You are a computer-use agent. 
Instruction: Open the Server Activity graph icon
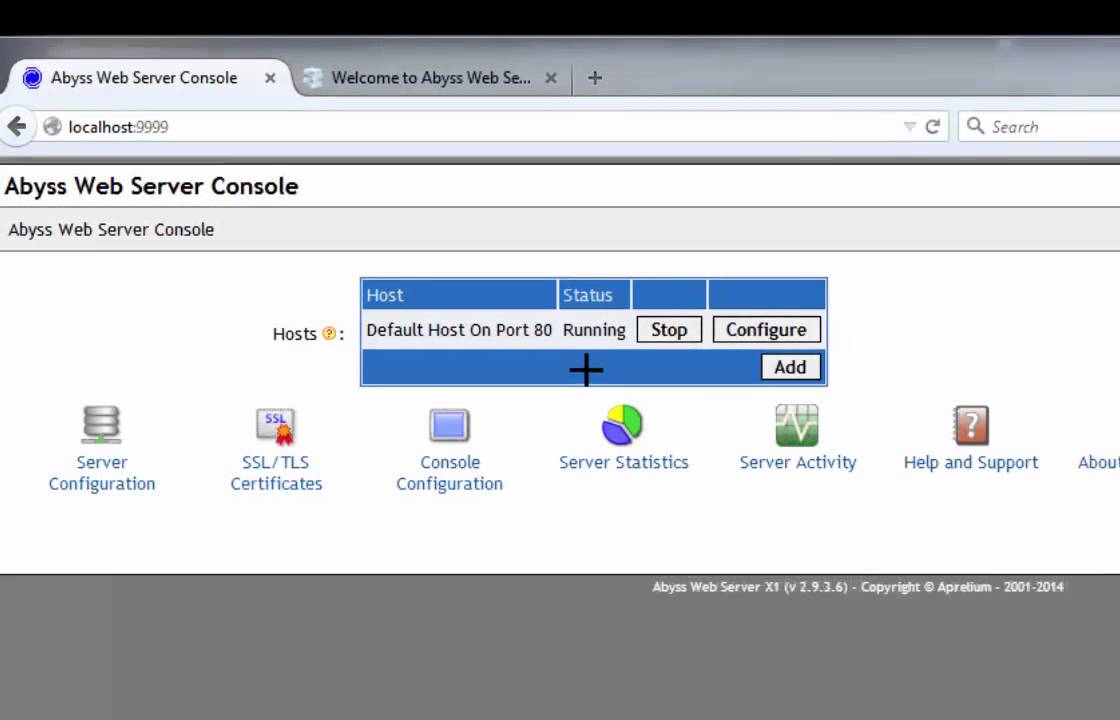click(x=797, y=425)
